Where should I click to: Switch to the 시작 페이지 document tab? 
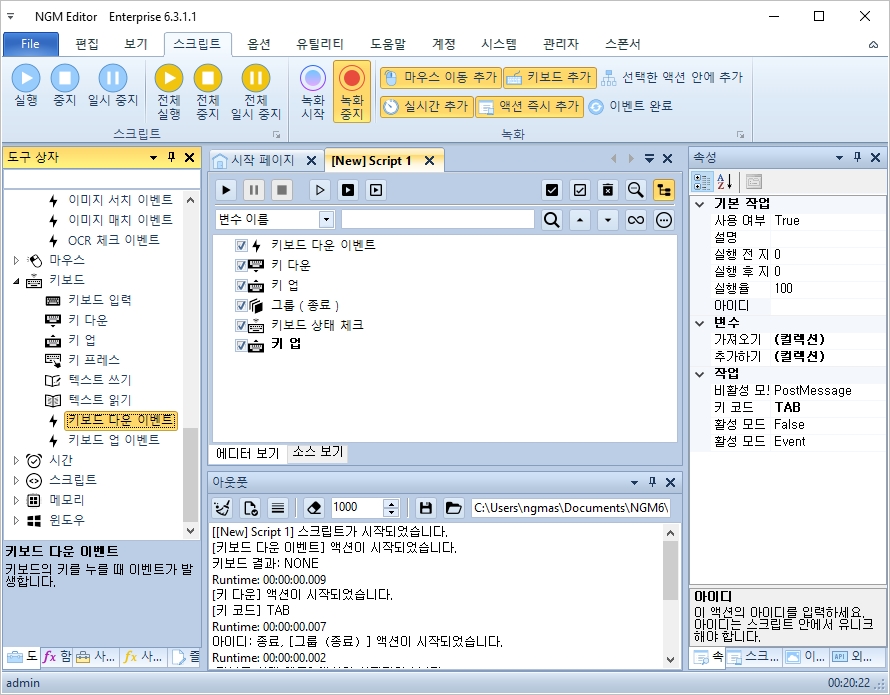pos(262,160)
